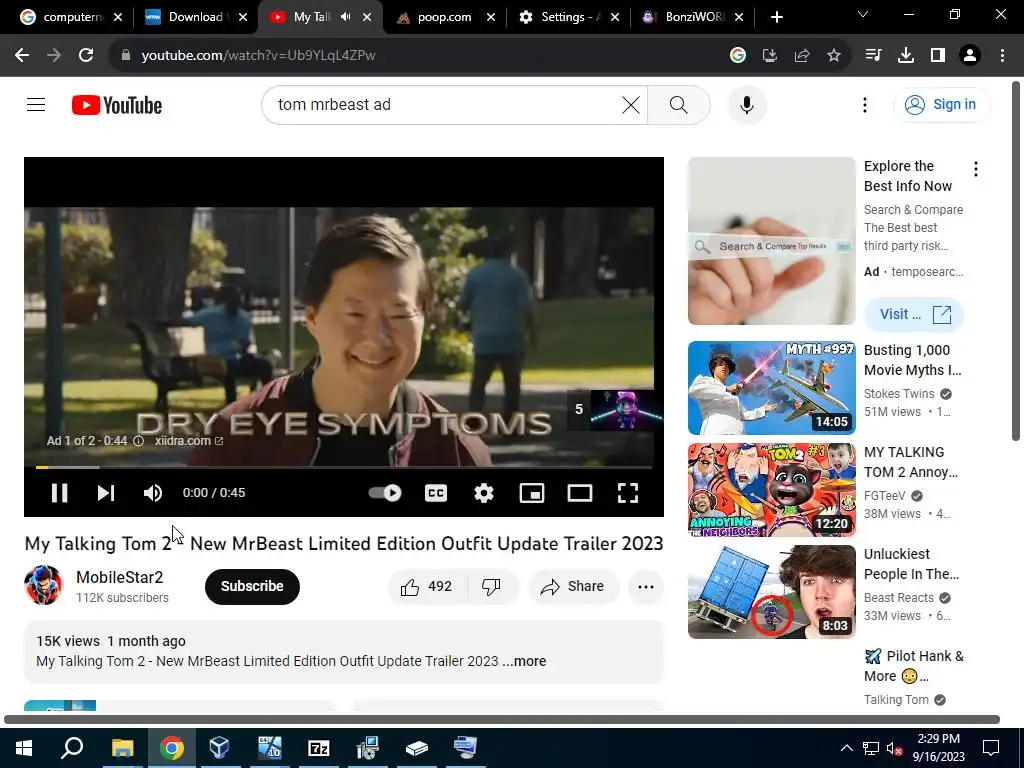Install app icon in address bar
1024x768 pixels.
pyautogui.click(x=770, y=56)
